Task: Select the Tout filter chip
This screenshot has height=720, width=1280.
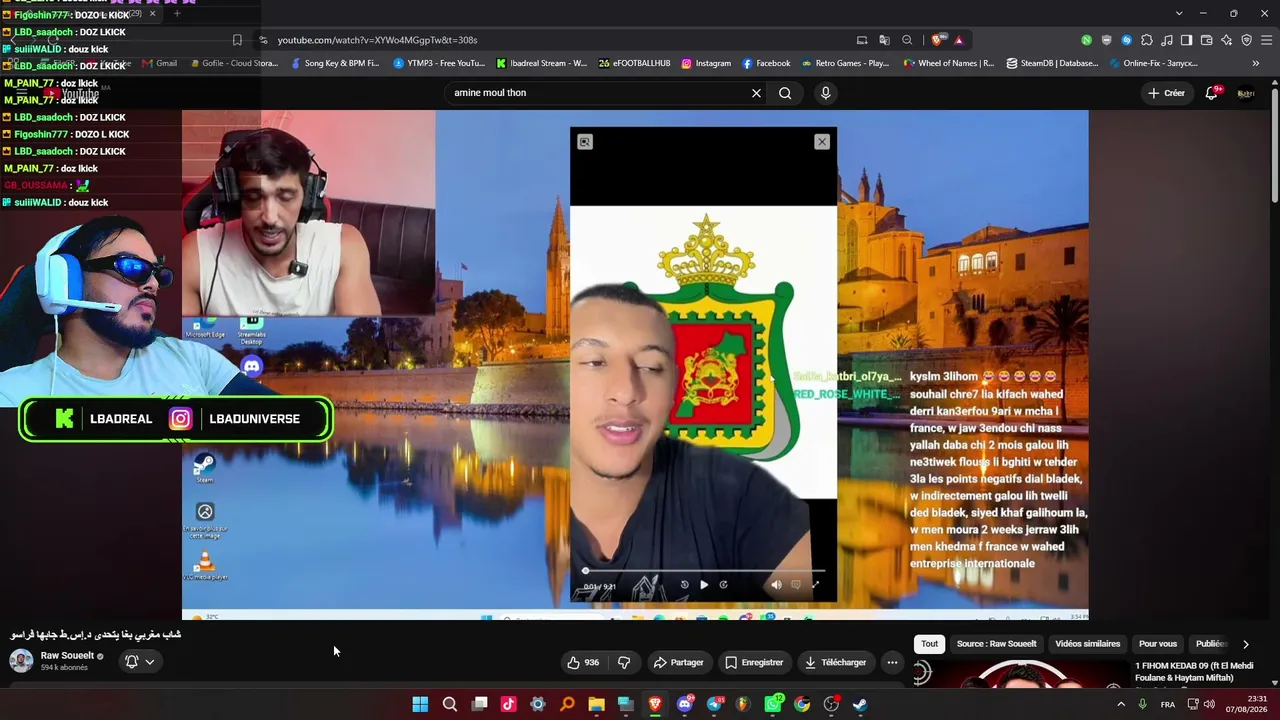Action: [x=930, y=644]
